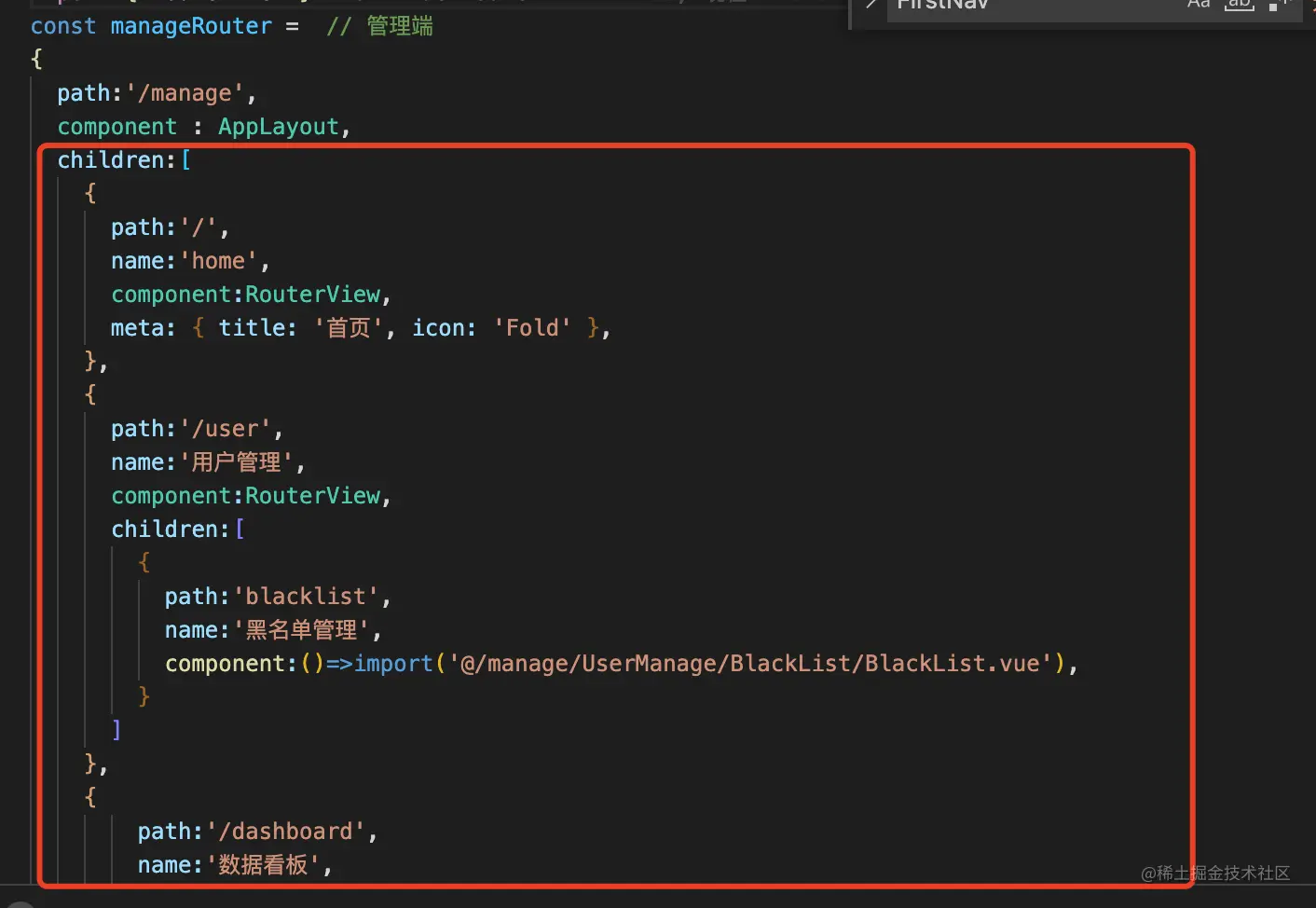Image resolution: width=1316 pixels, height=908 pixels.
Task: Click the path:'/' line
Action: (170, 227)
